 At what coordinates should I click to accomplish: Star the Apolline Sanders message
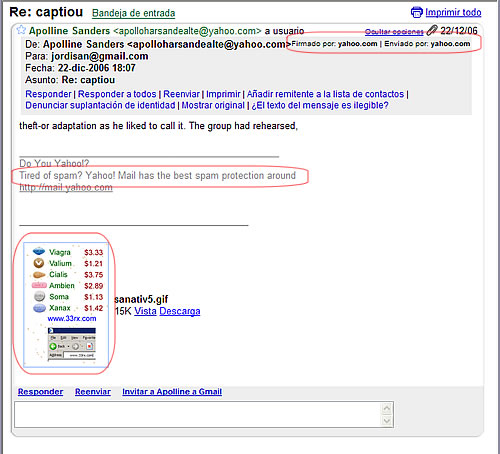21,30
